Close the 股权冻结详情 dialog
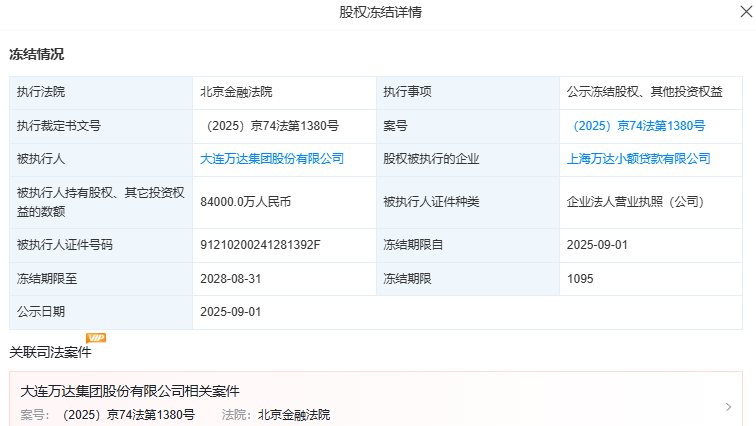This screenshot has width=756, height=426. point(746,12)
